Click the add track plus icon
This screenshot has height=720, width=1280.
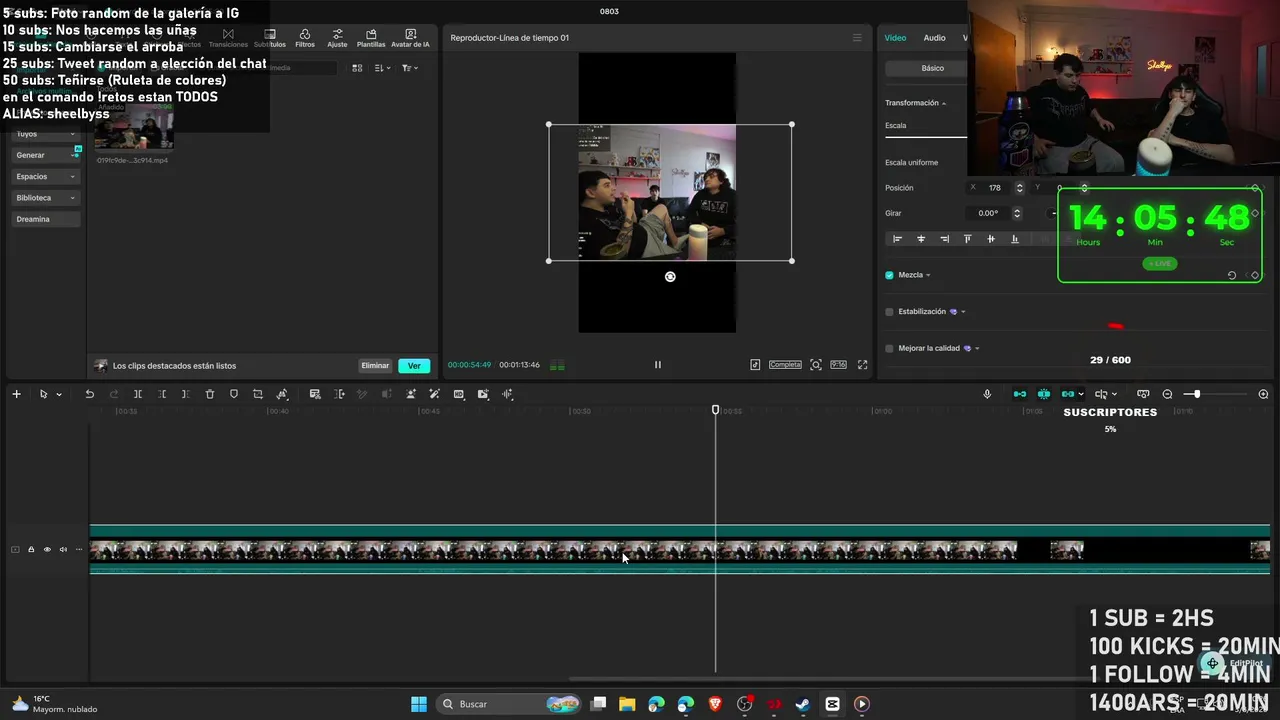16,394
